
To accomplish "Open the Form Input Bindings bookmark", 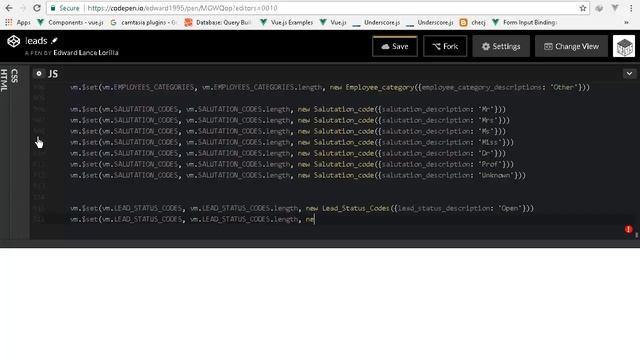I will click(x=524, y=22).
